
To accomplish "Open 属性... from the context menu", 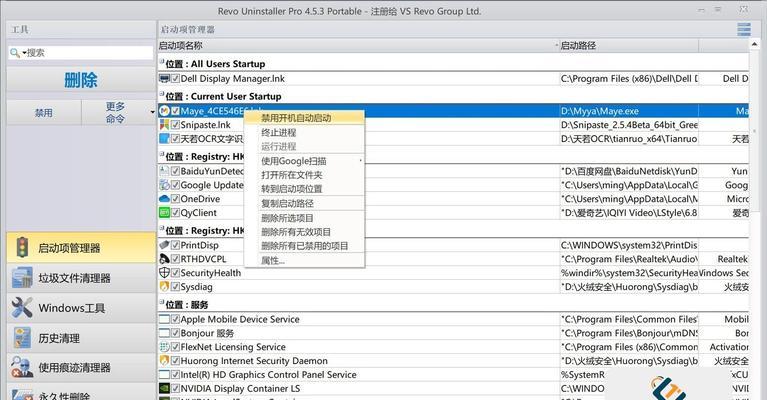I will (304, 260).
